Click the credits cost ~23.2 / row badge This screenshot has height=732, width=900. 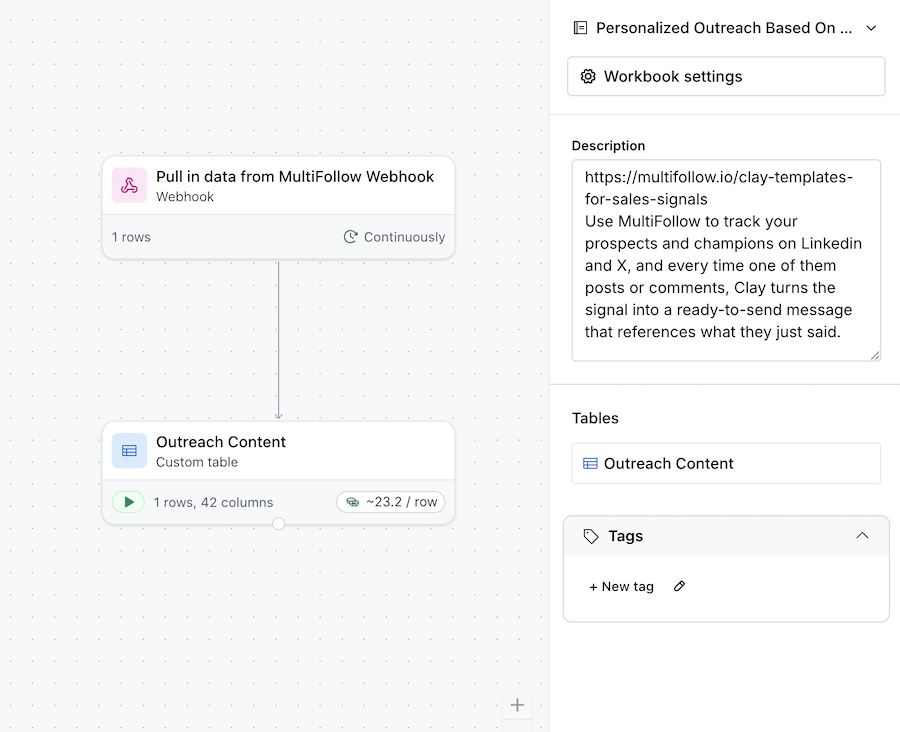[x=391, y=502]
